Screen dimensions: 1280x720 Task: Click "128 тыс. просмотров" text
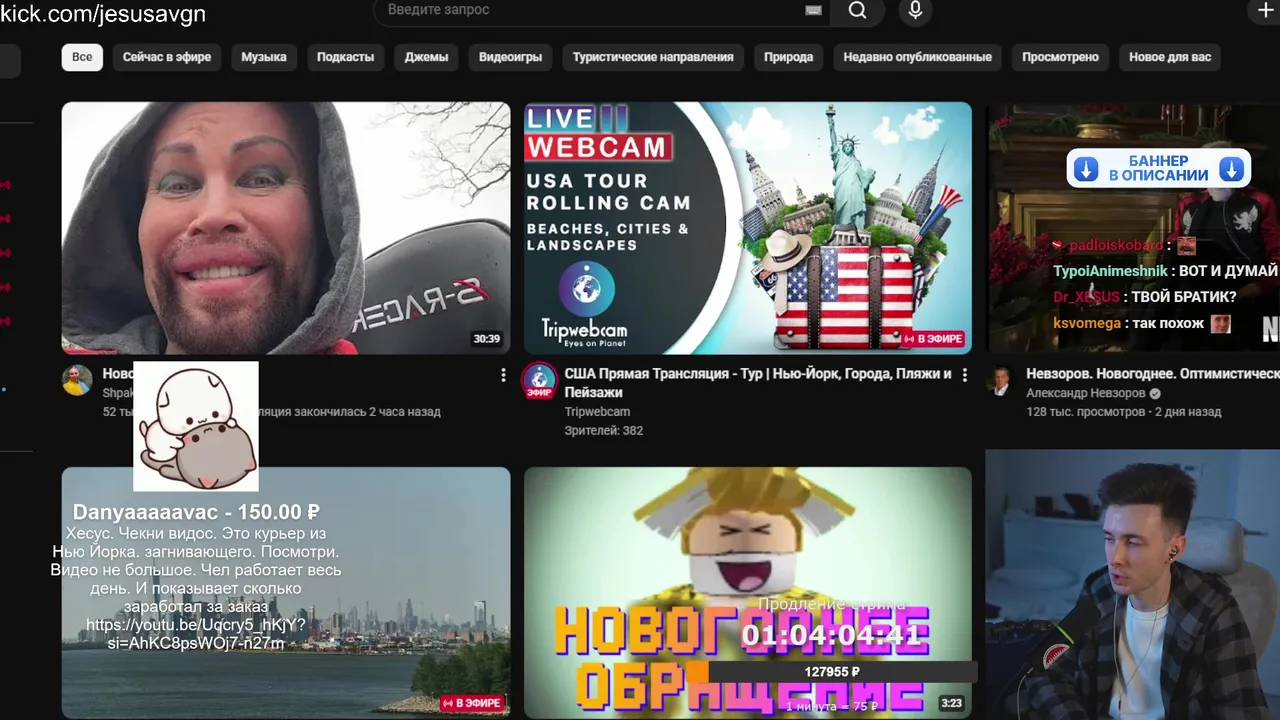pyautogui.click(x=1085, y=412)
